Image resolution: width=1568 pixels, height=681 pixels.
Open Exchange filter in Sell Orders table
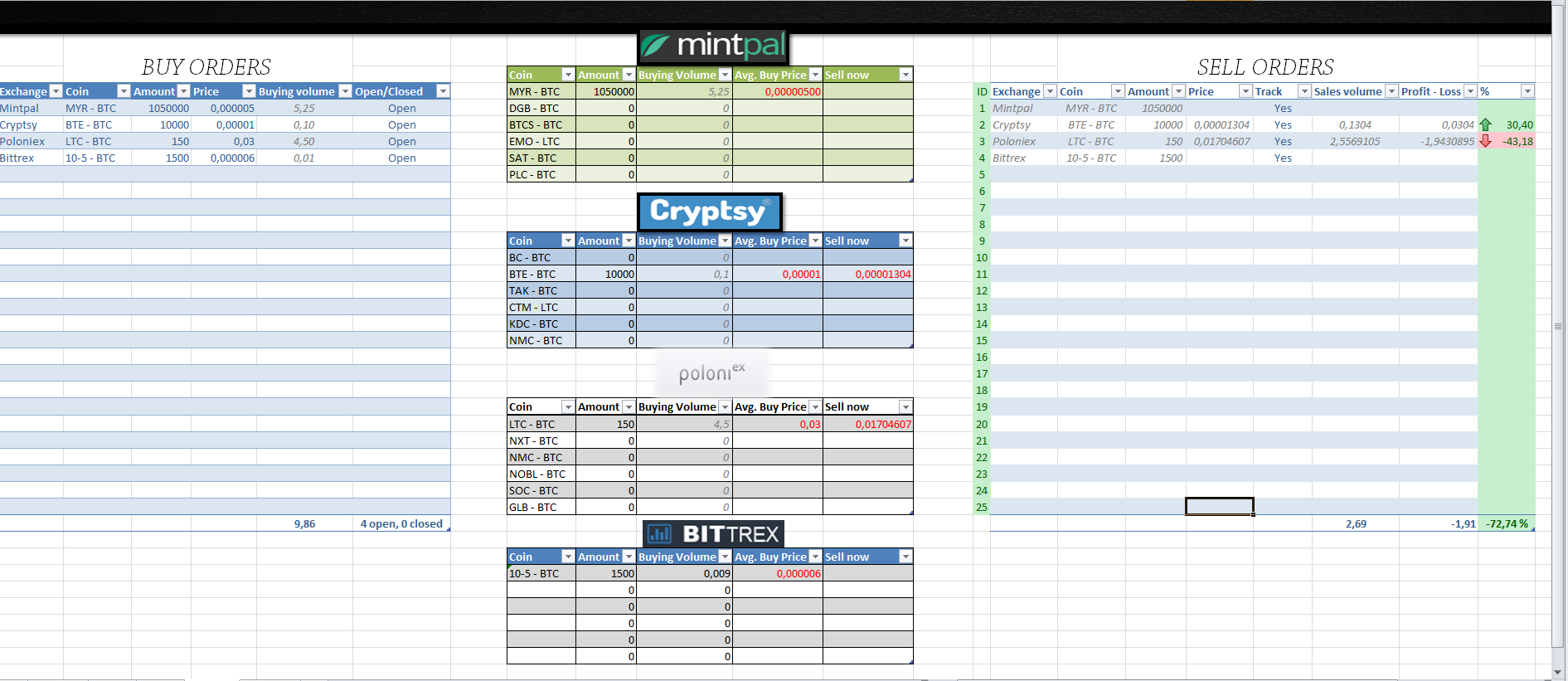pyautogui.click(x=1050, y=91)
